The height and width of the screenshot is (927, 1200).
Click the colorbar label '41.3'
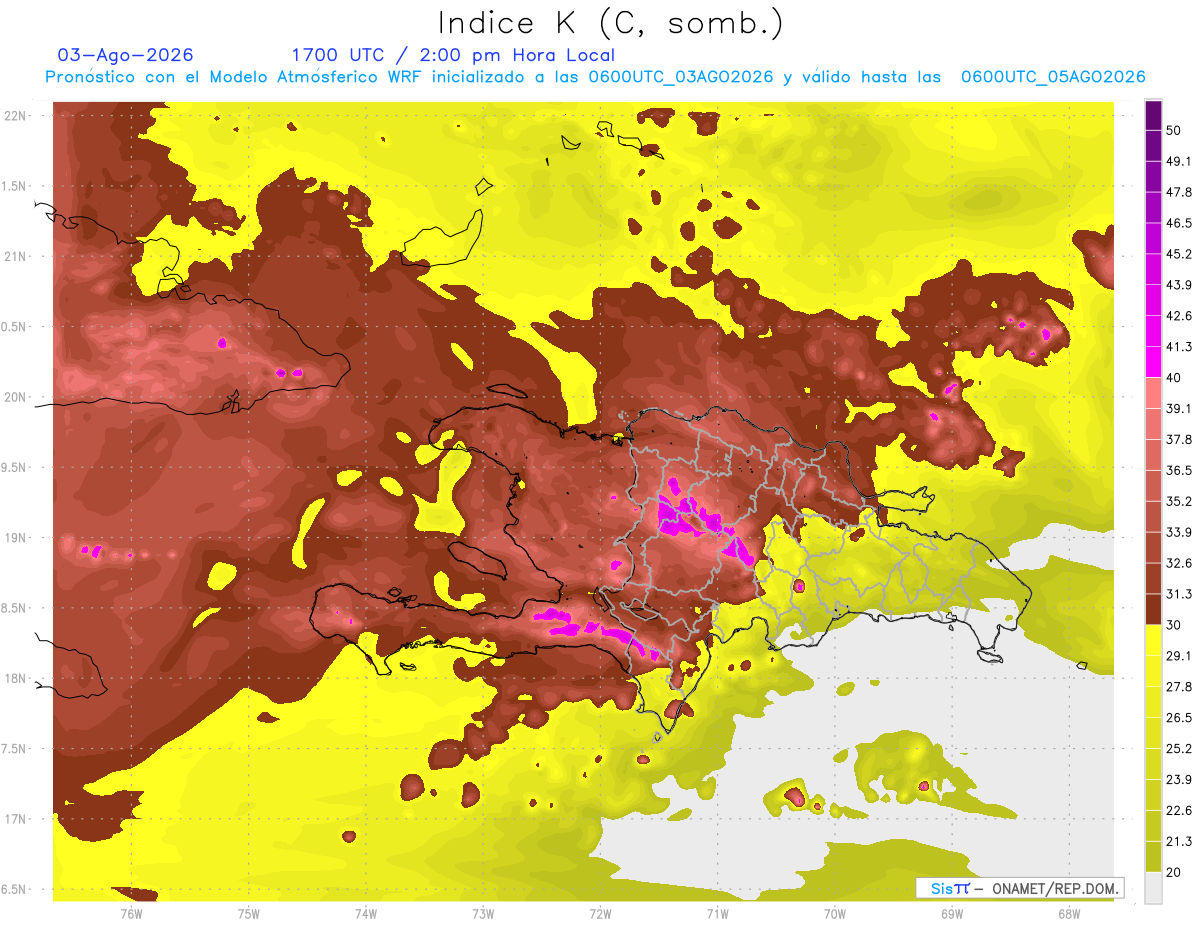[x=1179, y=347]
